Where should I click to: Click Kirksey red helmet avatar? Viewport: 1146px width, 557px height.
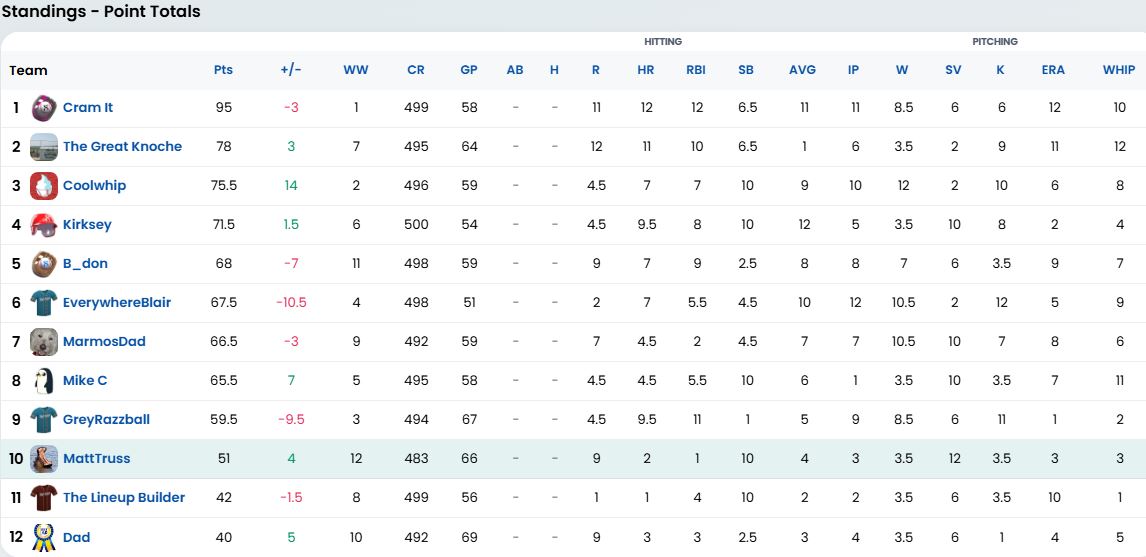(44, 225)
